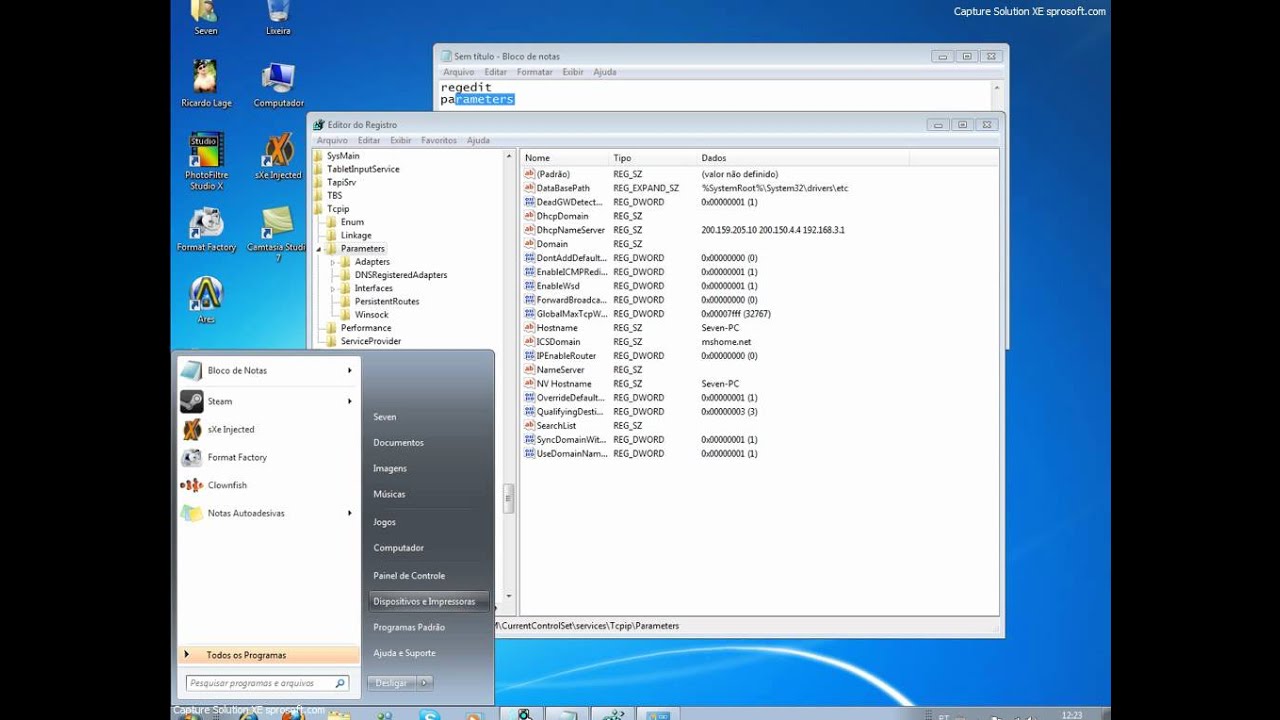
Task: Sort values by the Tipo column header
Action: coord(653,158)
